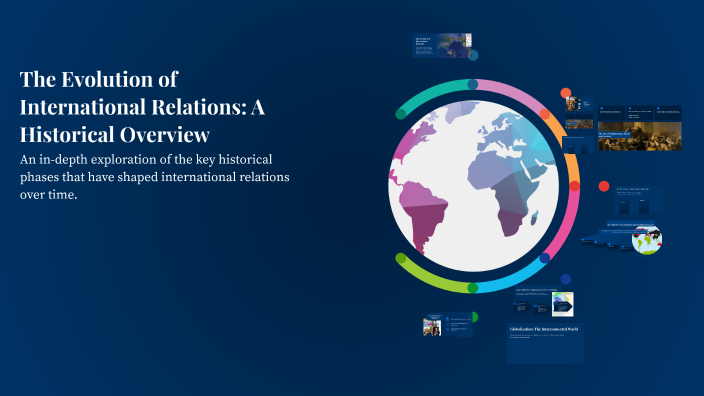704x396 pixels.
Task: Select the navy blue marker on the ring's lower right
Action: tap(545, 258)
